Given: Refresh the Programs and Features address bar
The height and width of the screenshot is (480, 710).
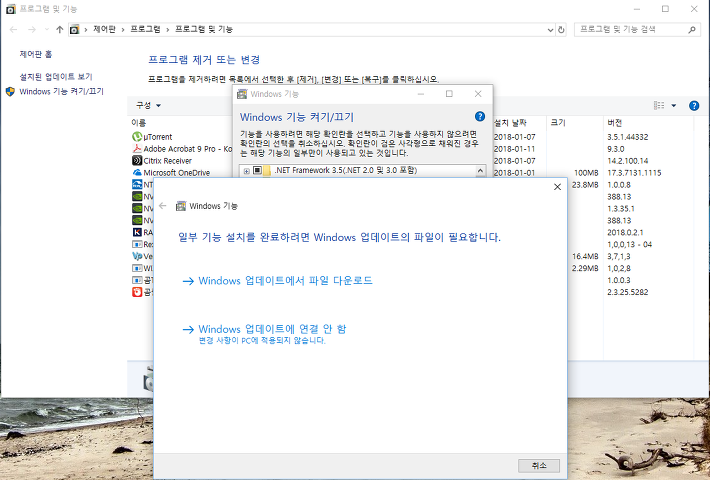Looking at the screenshot, I should (561, 29).
